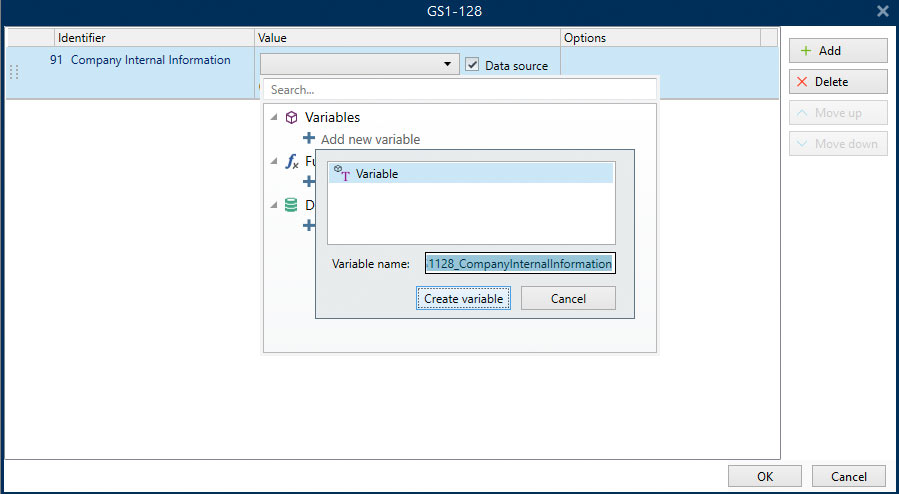Click the plus icon beside Add new variable
Screen dimensions: 899x494
point(309,139)
